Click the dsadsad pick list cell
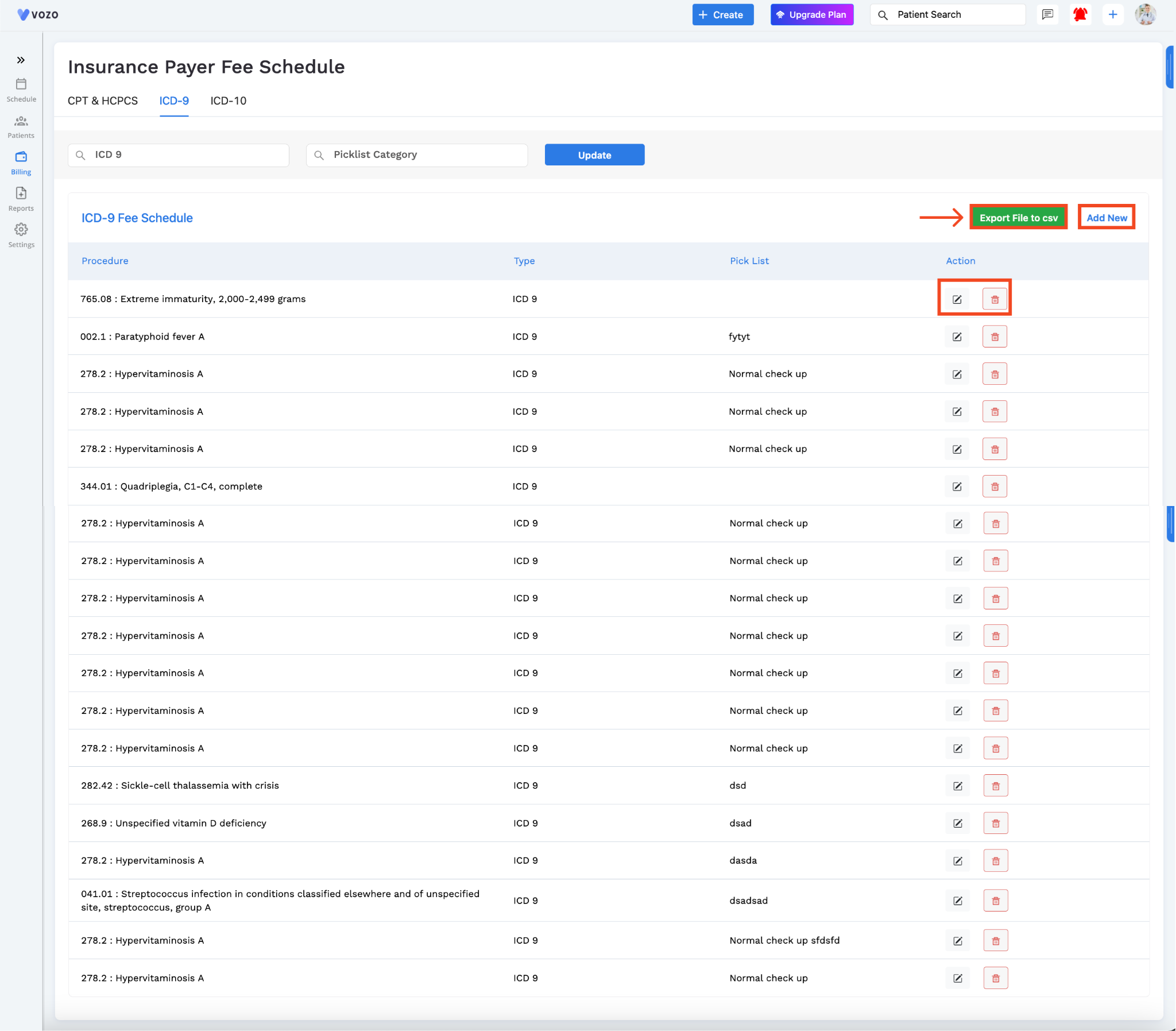 (748, 901)
